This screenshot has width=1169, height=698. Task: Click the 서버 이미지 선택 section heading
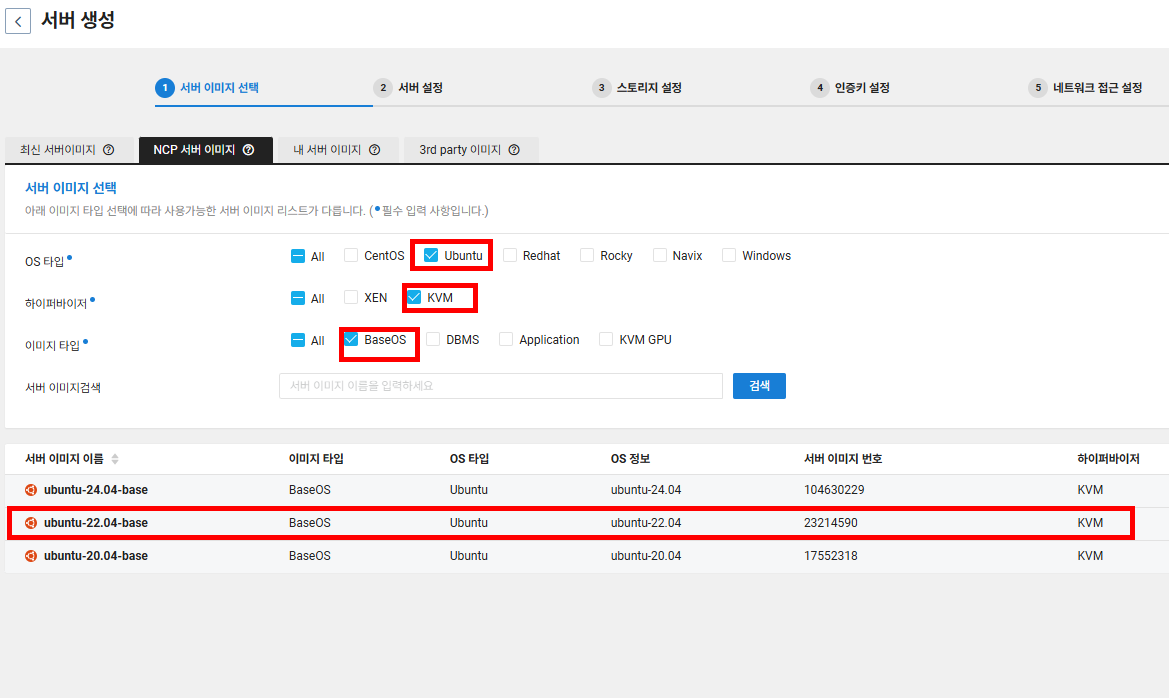tap(71, 188)
